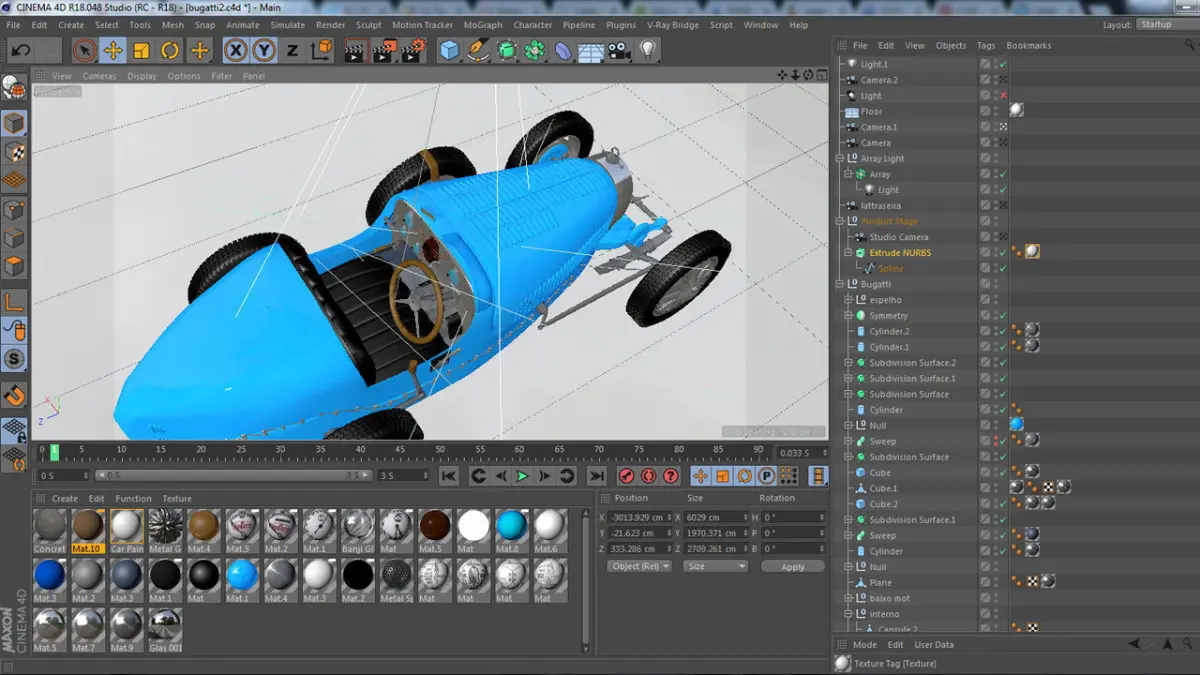
Task: Toggle green check of Symmetry object
Action: [1002, 316]
